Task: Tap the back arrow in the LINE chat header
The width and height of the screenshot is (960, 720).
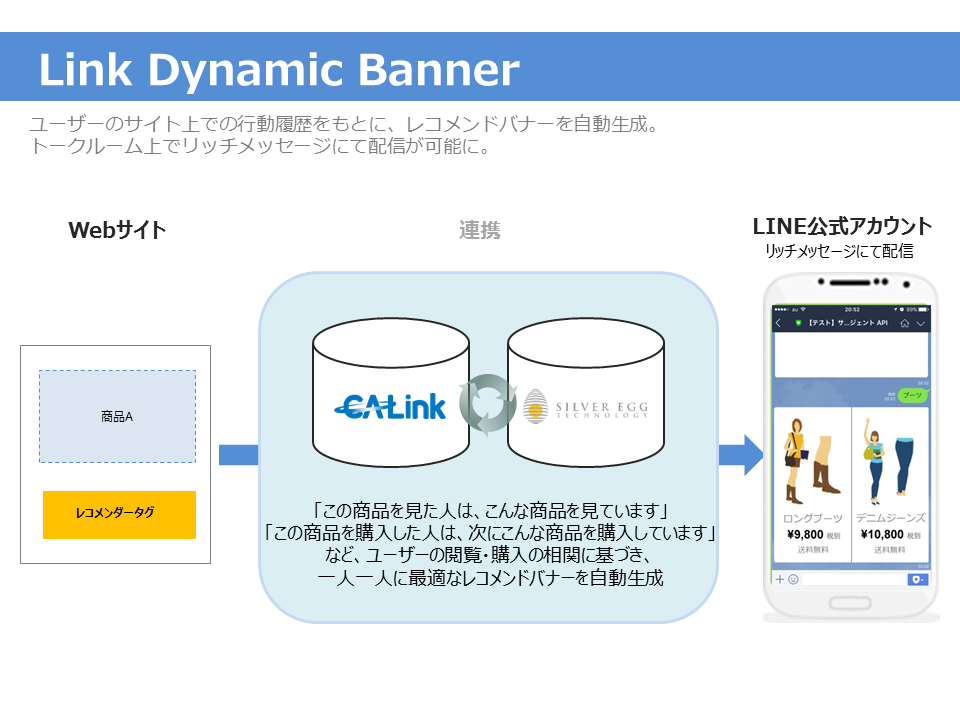Action: (779, 323)
